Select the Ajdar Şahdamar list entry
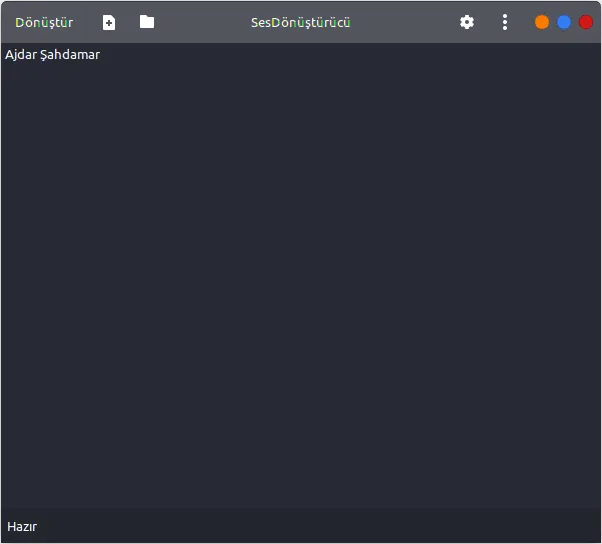The image size is (602, 544). coord(52,55)
